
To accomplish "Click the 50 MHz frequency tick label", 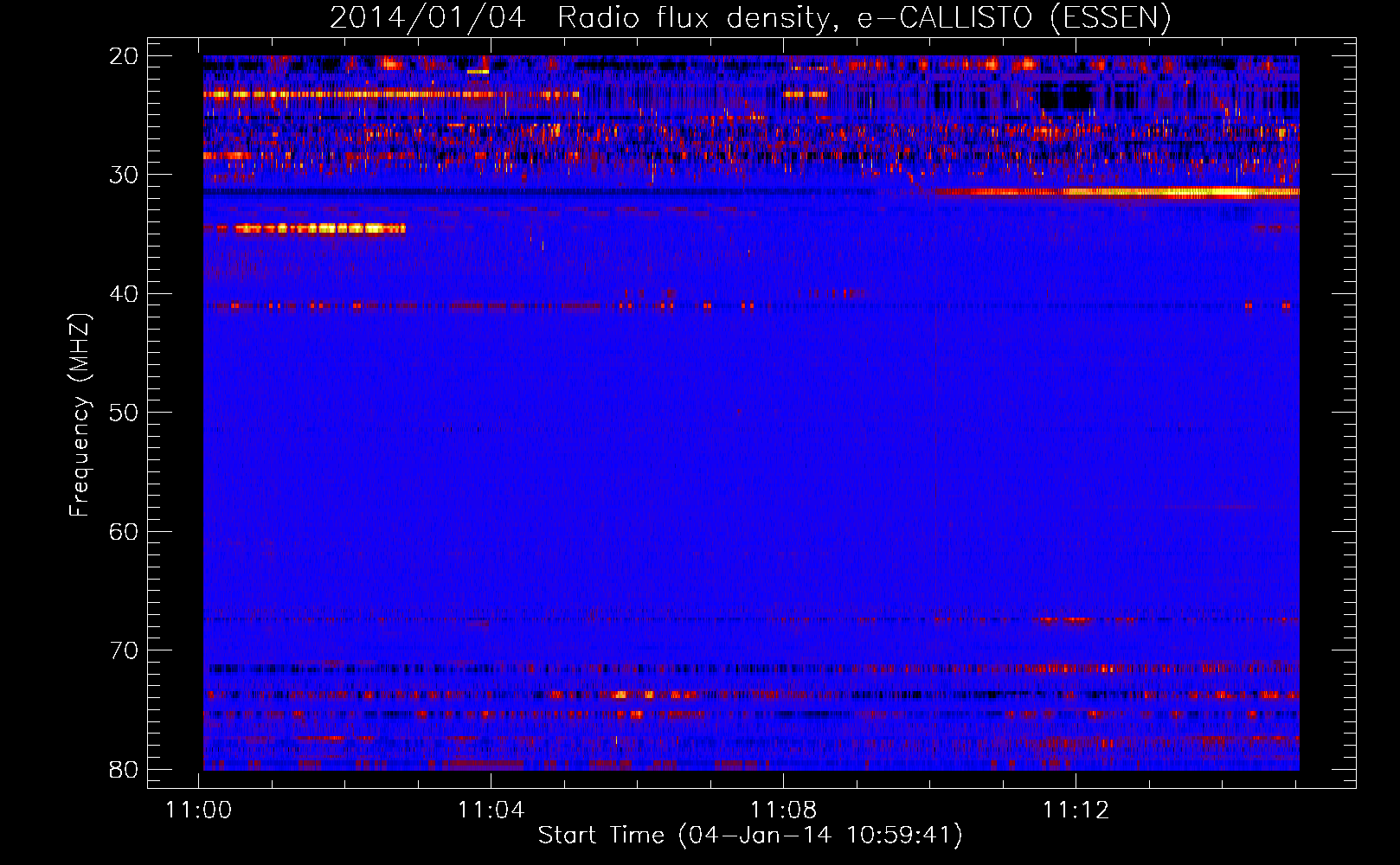I will click(x=124, y=413).
